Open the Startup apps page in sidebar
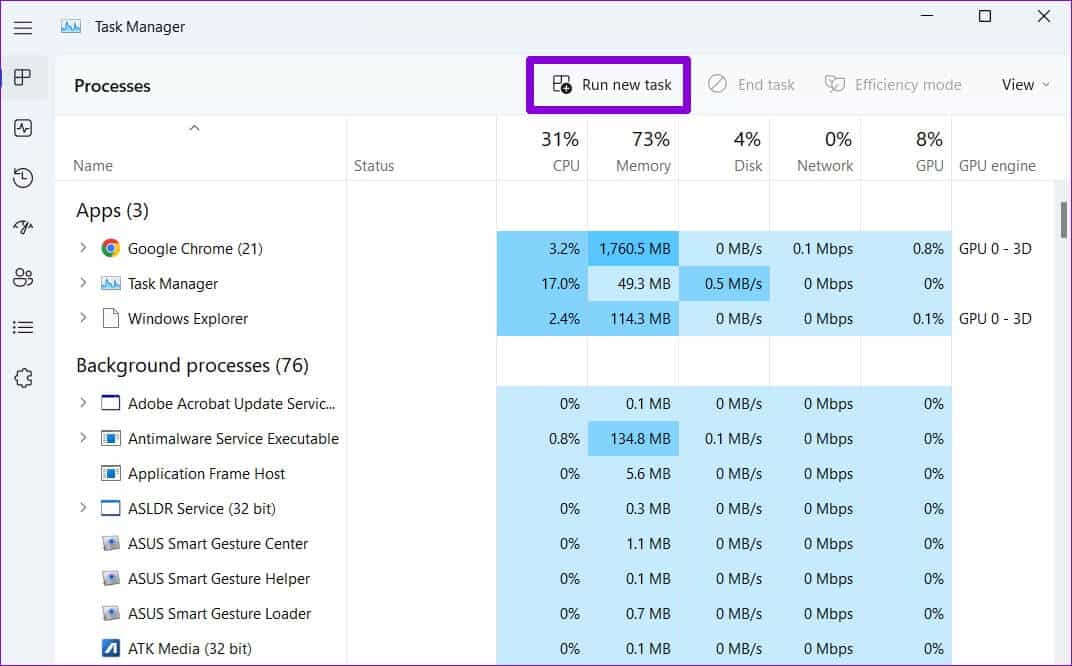Viewport: 1072px width, 666px height. click(23, 227)
